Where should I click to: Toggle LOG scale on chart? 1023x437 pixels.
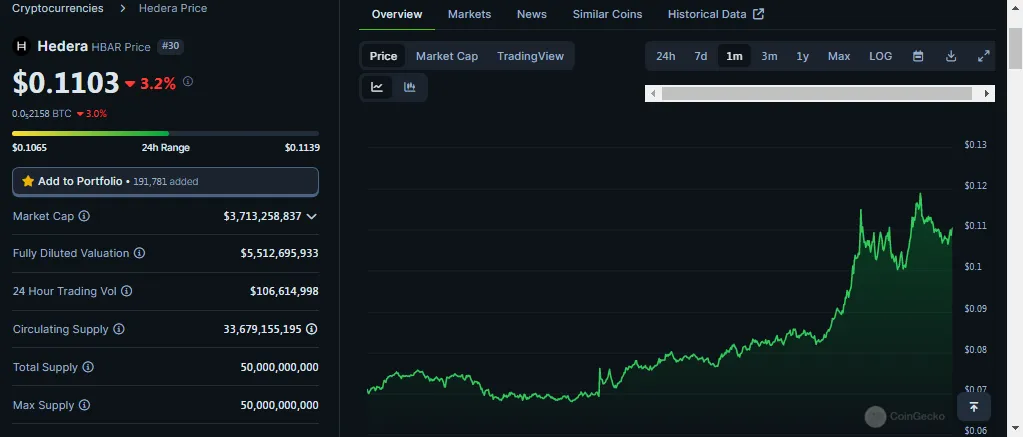[x=881, y=56]
